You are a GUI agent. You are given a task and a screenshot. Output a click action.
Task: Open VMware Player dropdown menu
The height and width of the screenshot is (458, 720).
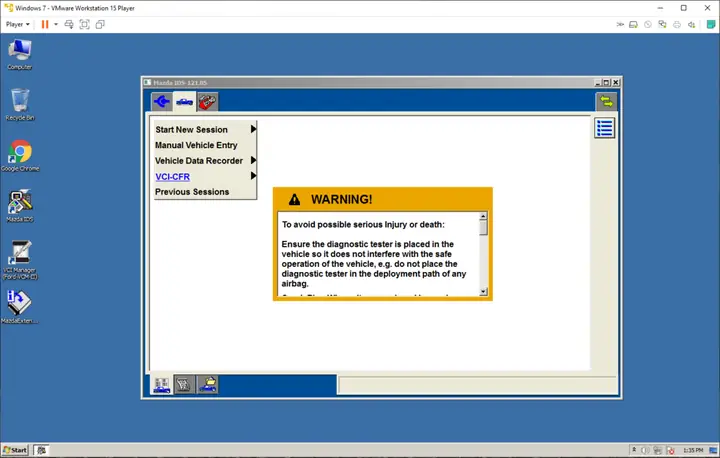click(x=18, y=24)
